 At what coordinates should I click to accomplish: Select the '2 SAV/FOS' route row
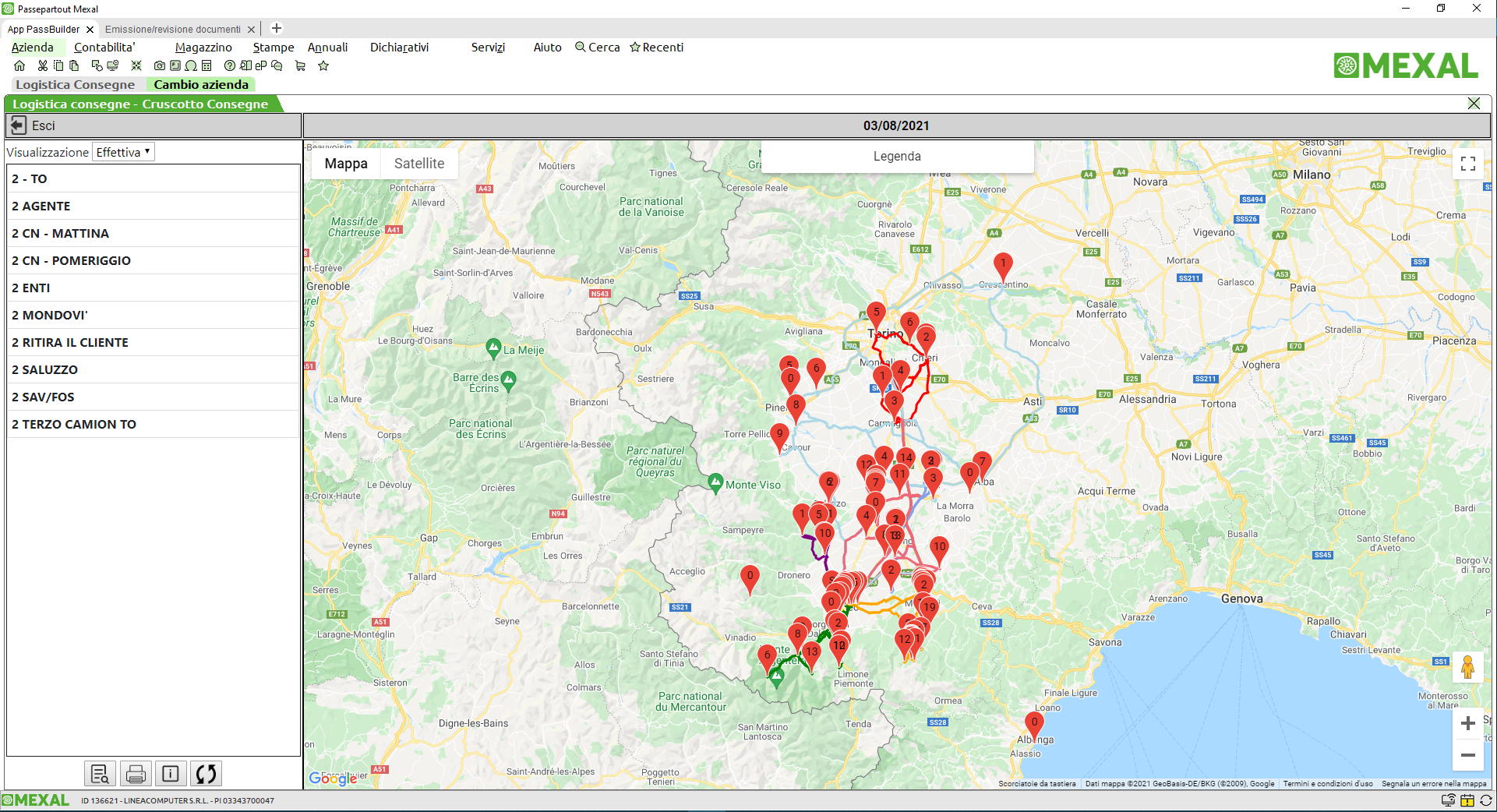(154, 397)
